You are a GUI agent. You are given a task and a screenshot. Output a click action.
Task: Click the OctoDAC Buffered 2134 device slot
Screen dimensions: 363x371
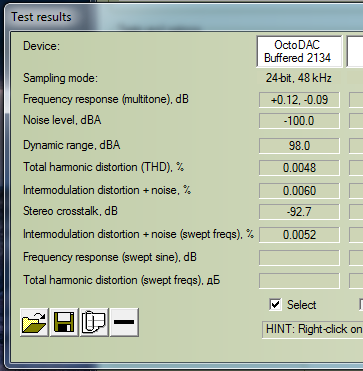pos(299,51)
